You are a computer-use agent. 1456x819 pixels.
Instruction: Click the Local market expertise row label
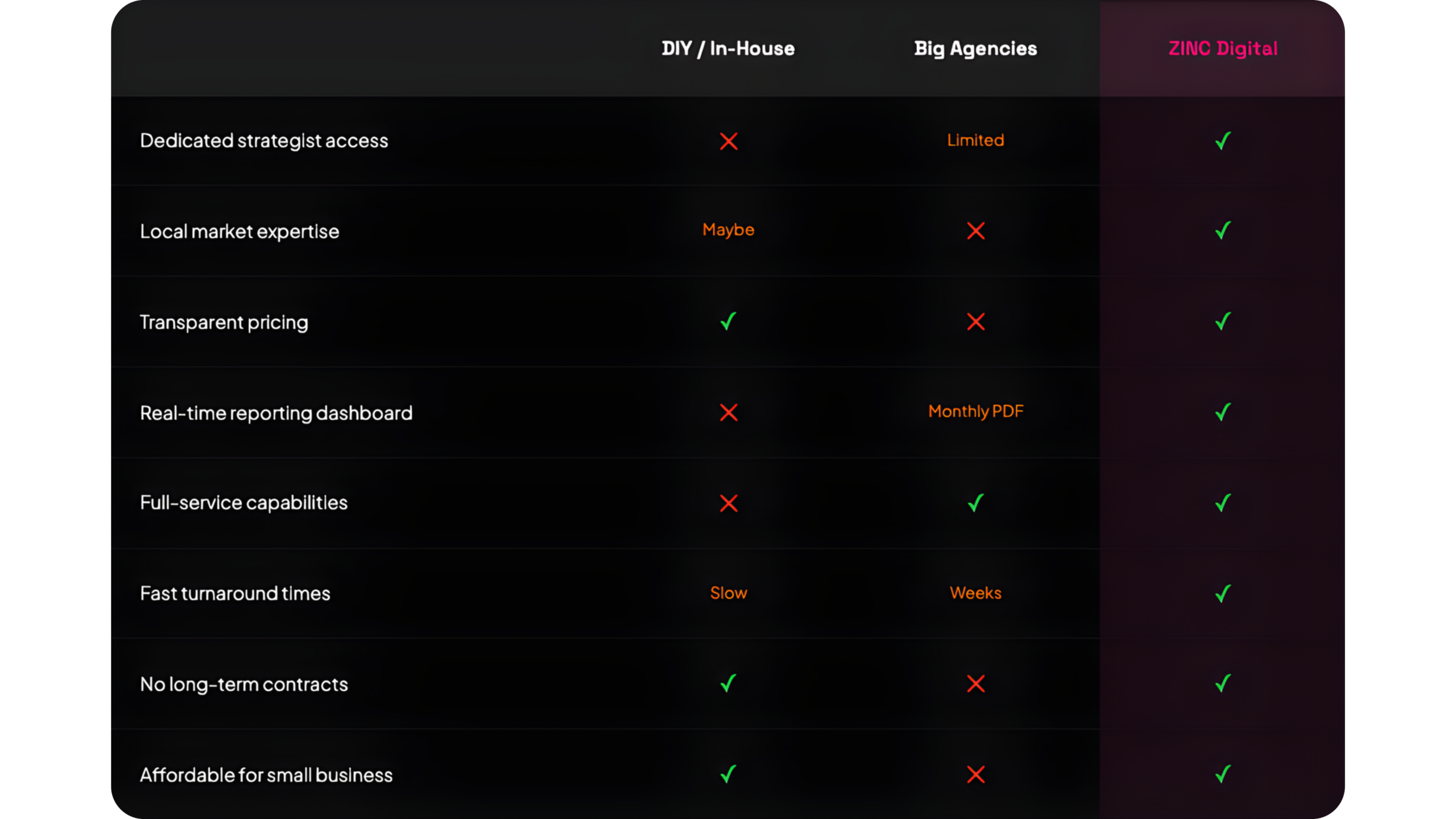point(239,231)
